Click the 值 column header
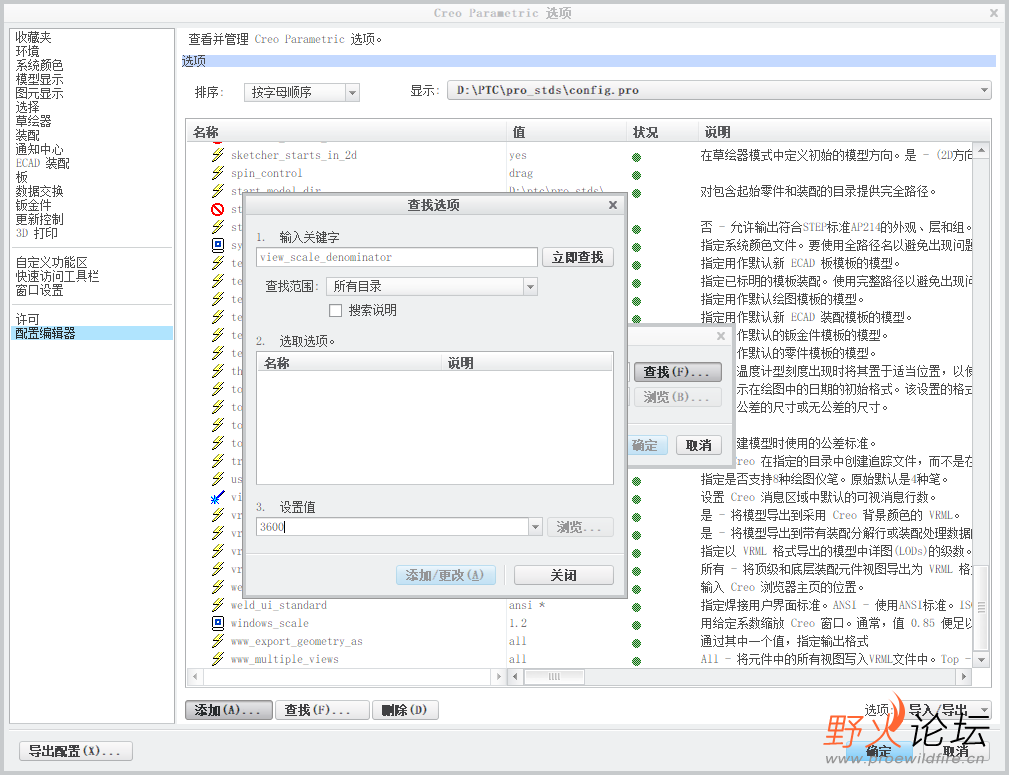The height and width of the screenshot is (775, 1009). [567, 132]
